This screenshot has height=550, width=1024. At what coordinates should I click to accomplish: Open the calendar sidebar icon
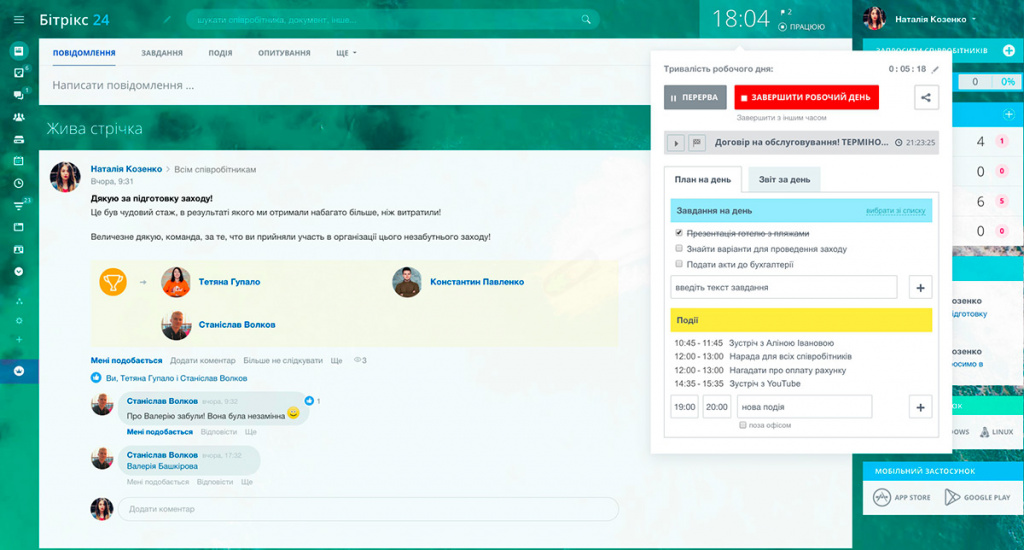18,161
